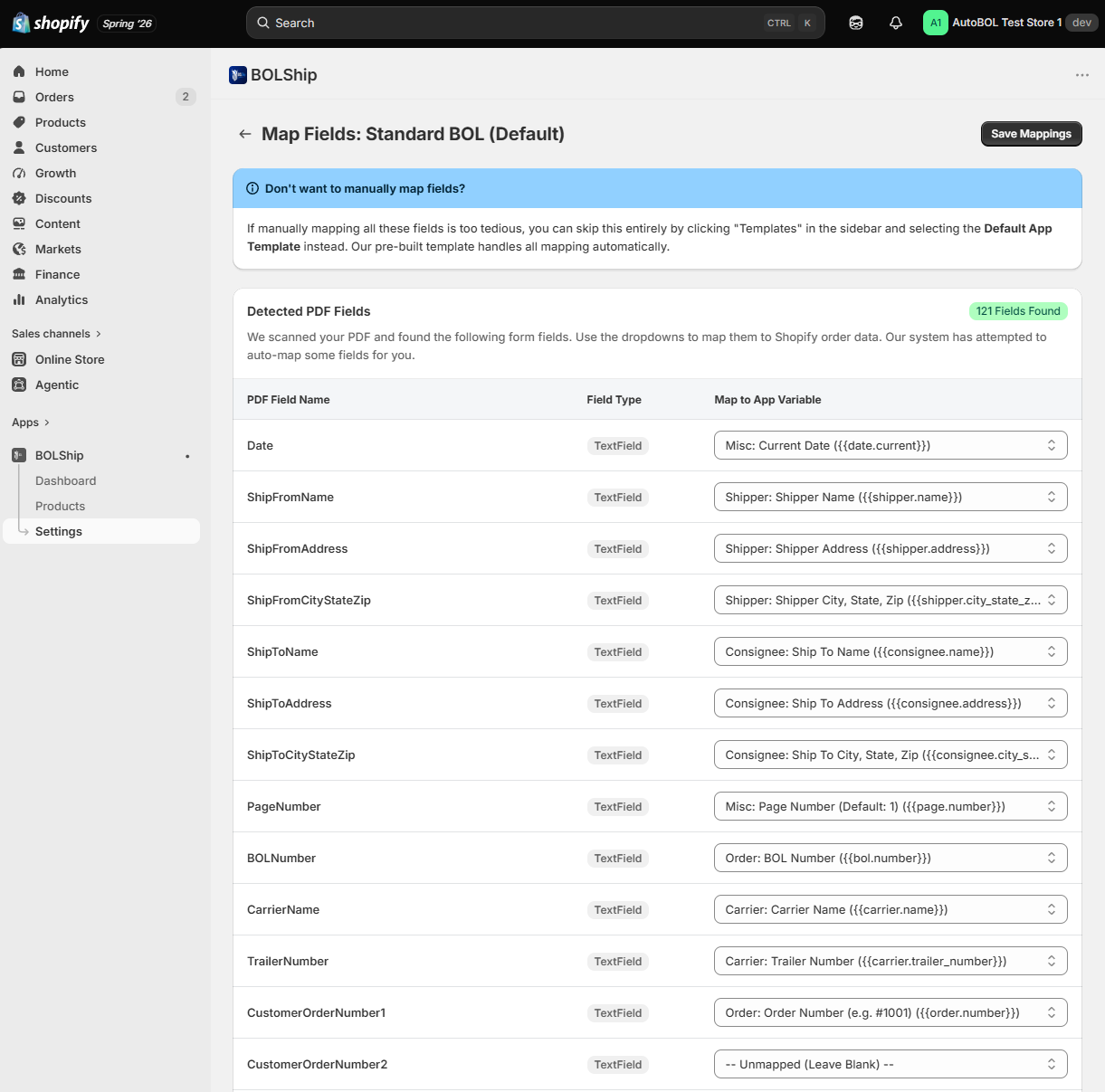This screenshot has height=1092, width=1105.
Task: Click the Growth icon in sidebar
Action: click(x=19, y=173)
